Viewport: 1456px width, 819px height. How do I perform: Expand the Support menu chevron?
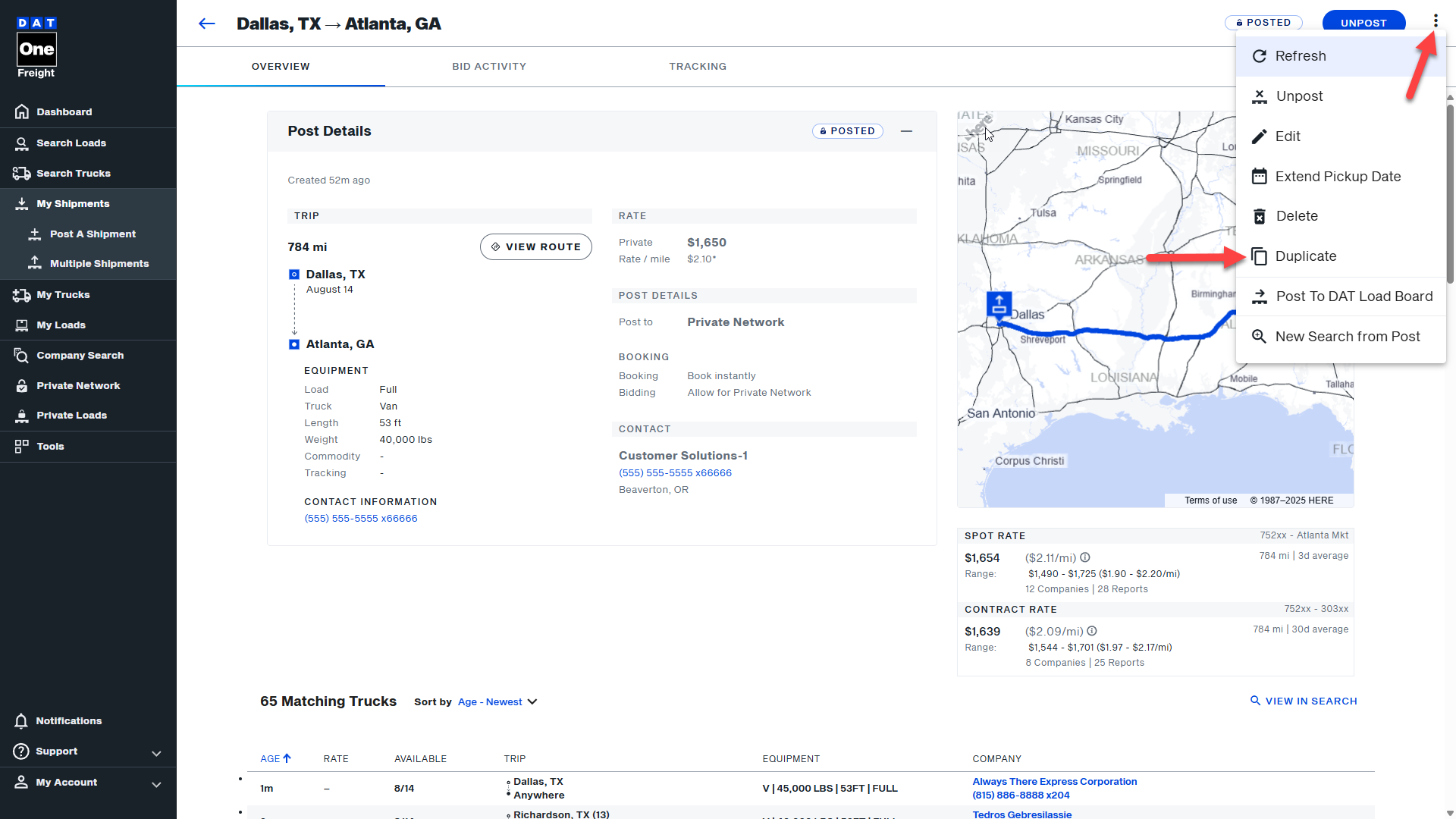coord(156,753)
